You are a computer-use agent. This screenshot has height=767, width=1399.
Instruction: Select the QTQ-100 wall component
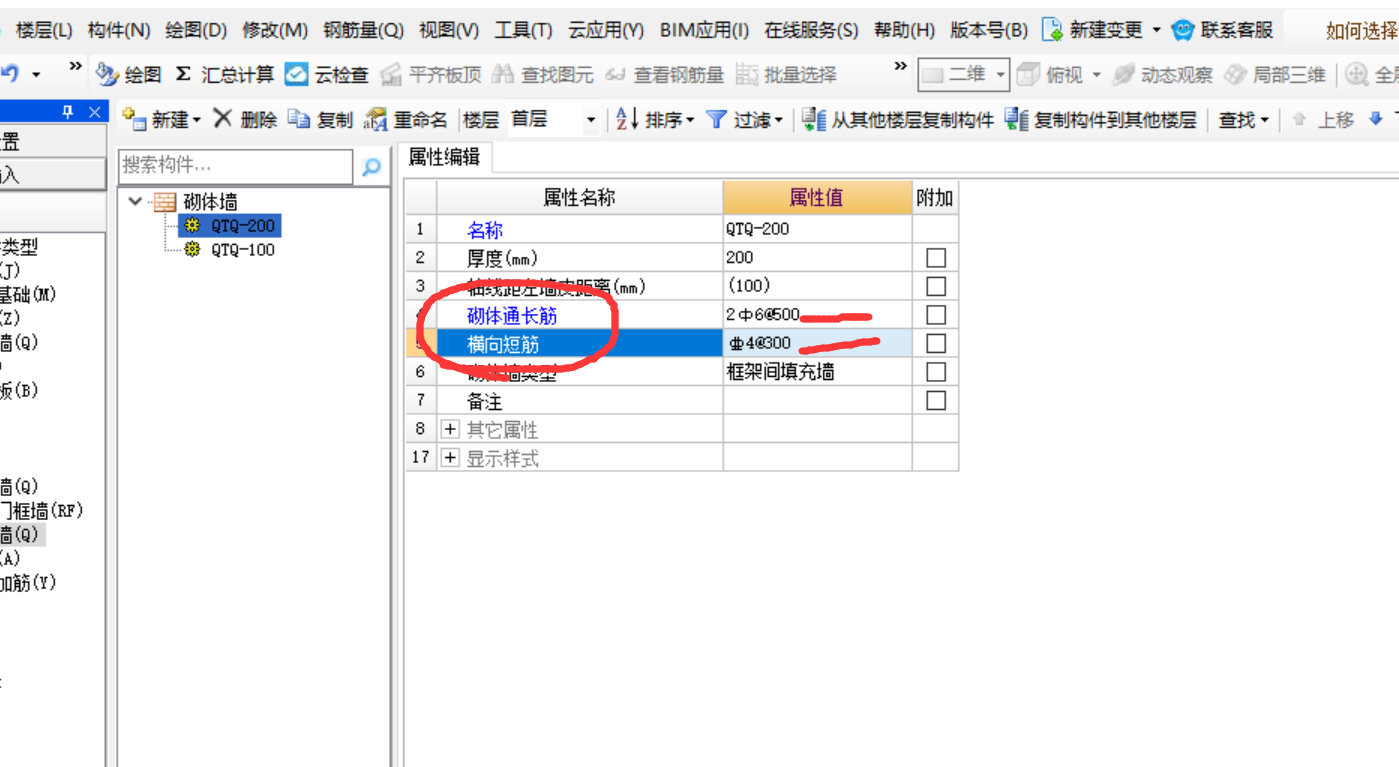(242, 250)
